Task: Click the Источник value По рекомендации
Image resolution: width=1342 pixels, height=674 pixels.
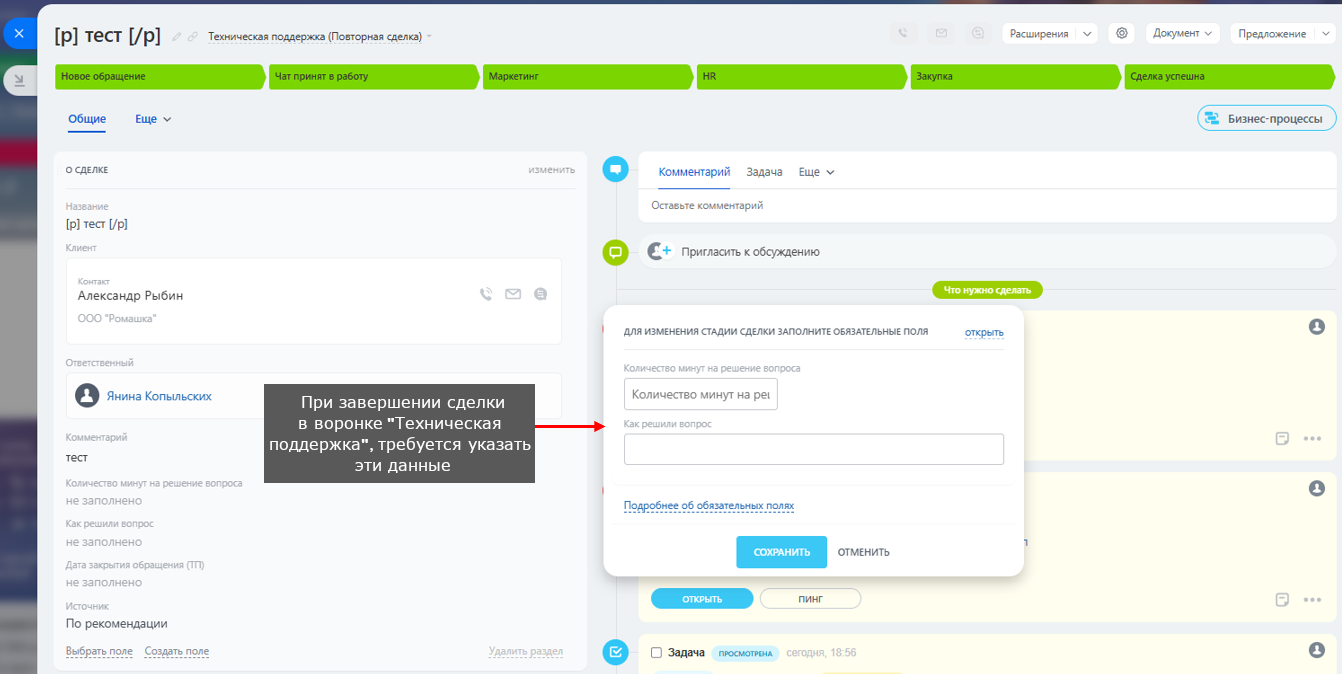Action: click(x=117, y=624)
